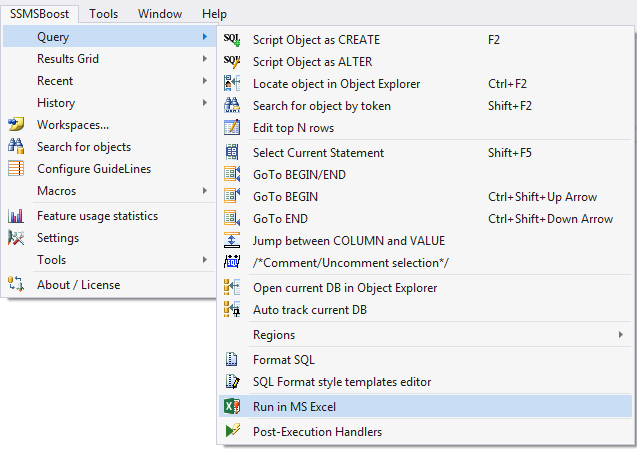Click the Post-Execution Handlers icon
This screenshot has width=637, height=449.
click(233, 431)
